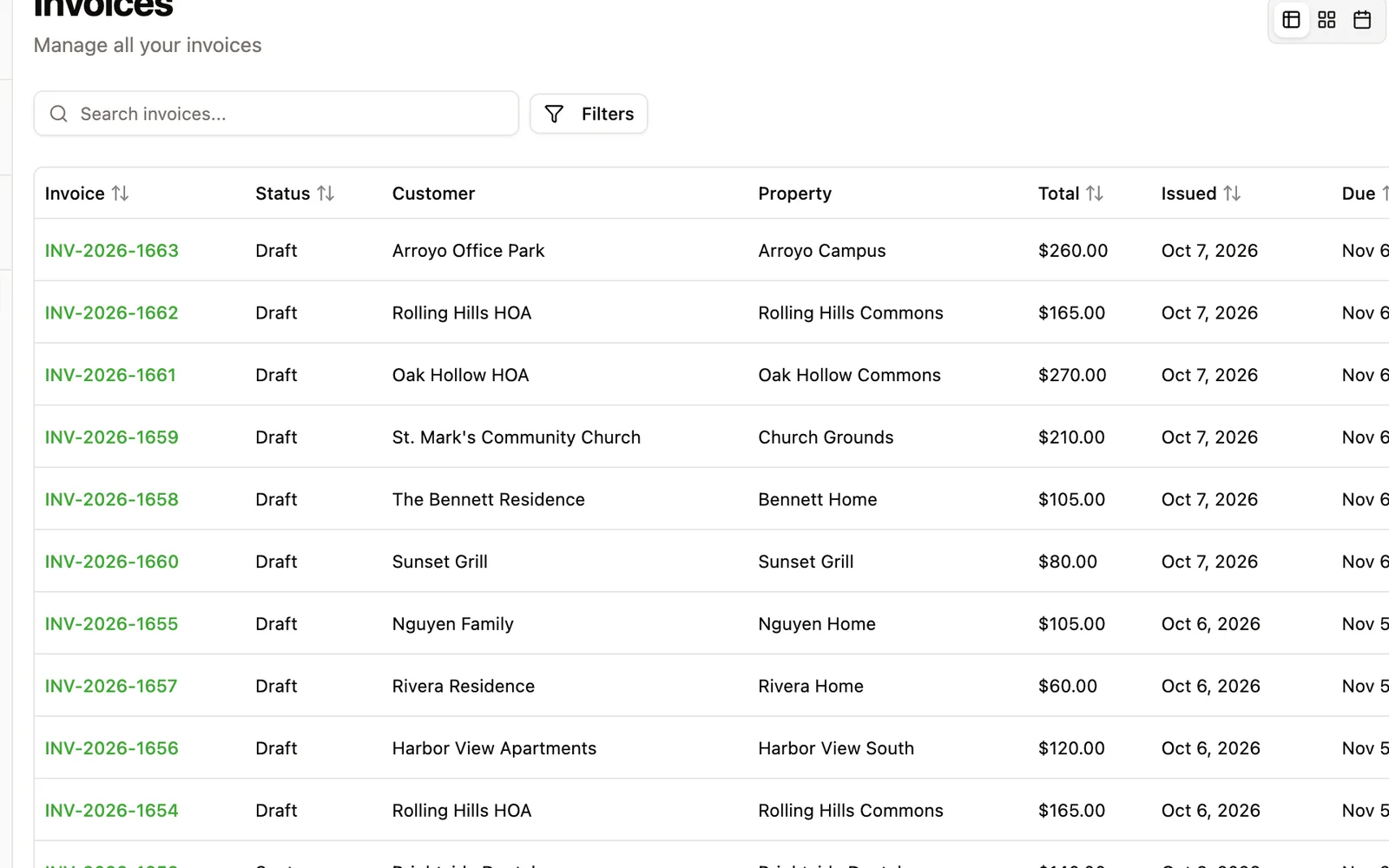Select customer The Bennett Residence
Screen dimensions: 1389x868
coord(489,500)
